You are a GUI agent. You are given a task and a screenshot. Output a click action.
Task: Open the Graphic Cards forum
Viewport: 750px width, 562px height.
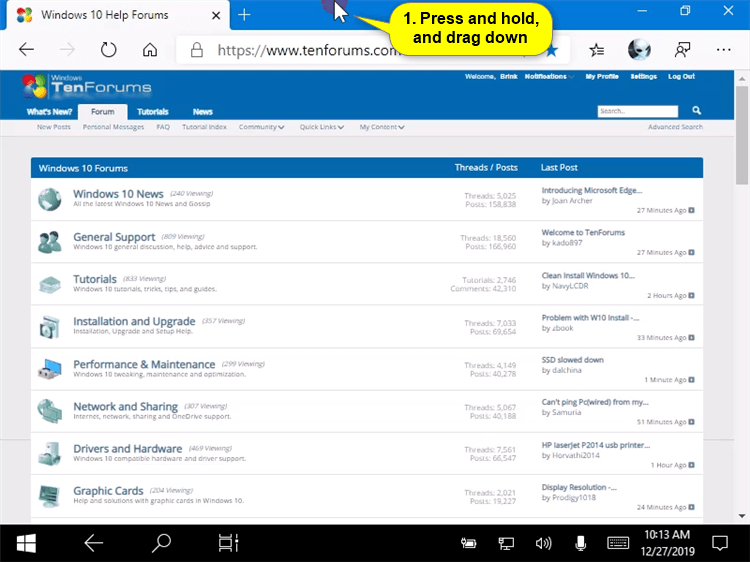click(x=108, y=491)
